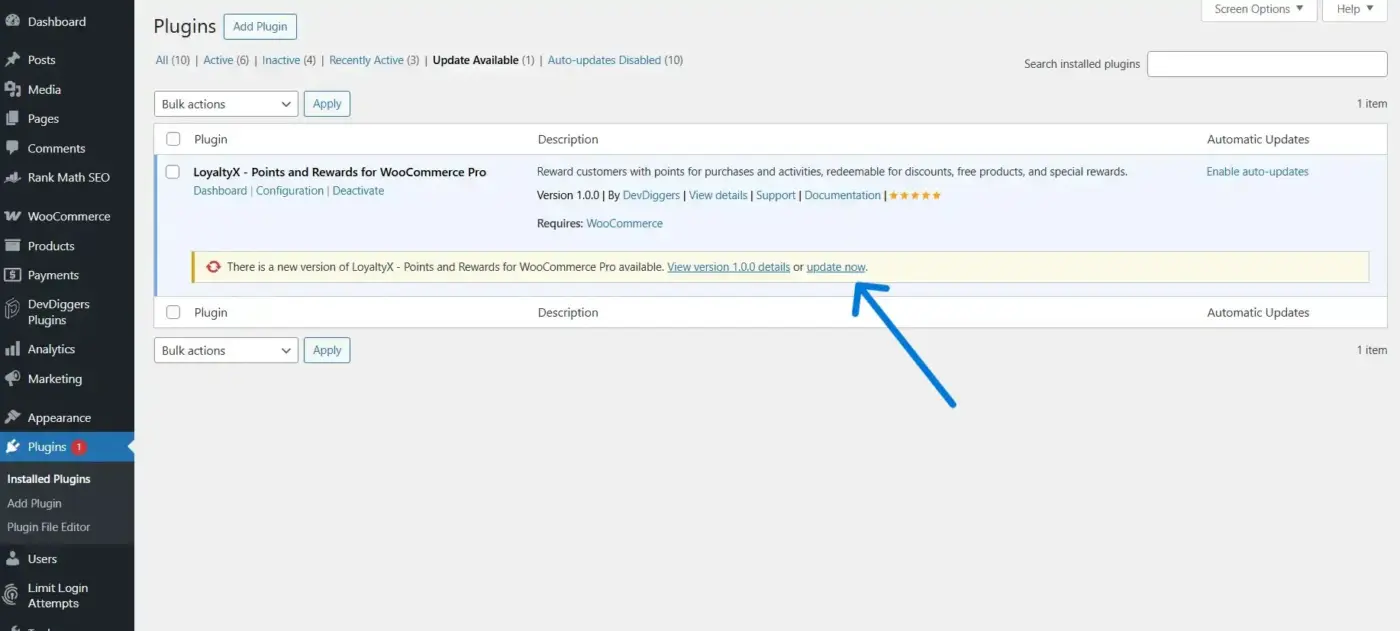Check the LoyaltyX plugin row checkbox
Image resolution: width=1400 pixels, height=631 pixels.
173,172
